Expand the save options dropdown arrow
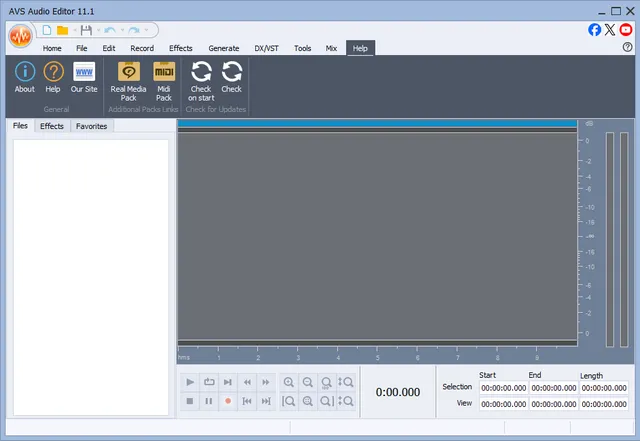Viewport: 640px width, 441px height. (x=98, y=30)
